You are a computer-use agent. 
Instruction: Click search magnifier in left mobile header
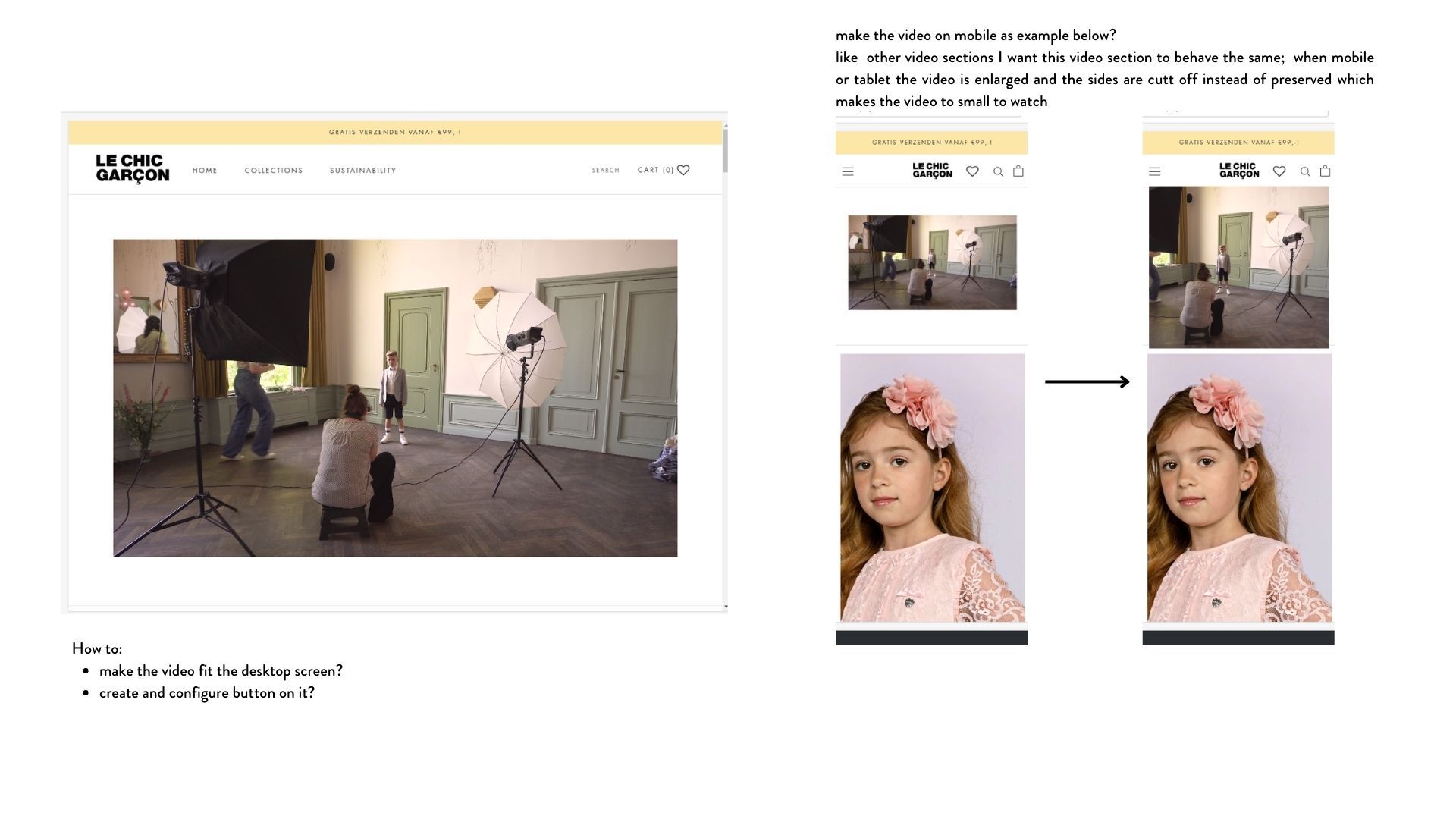pos(998,171)
